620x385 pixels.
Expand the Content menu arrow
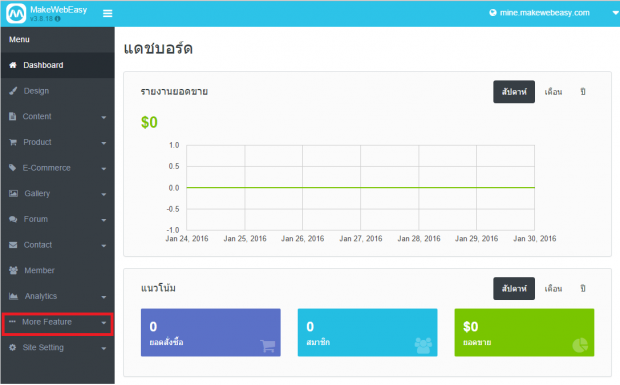(x=104, y=117)
